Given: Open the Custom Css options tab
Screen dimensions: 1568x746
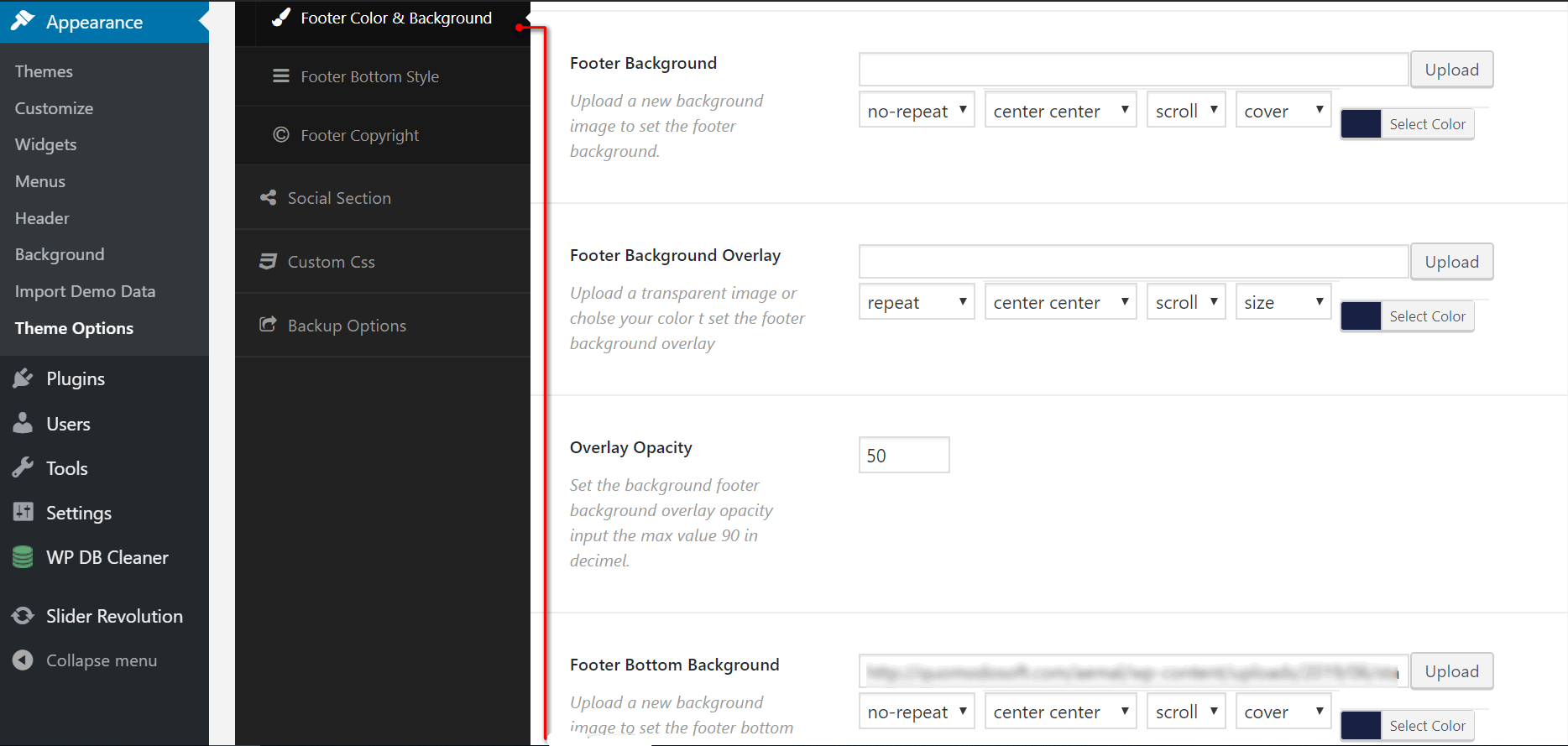Looking at the screenshot, I should pyautogui.click(x=331, y=262).
